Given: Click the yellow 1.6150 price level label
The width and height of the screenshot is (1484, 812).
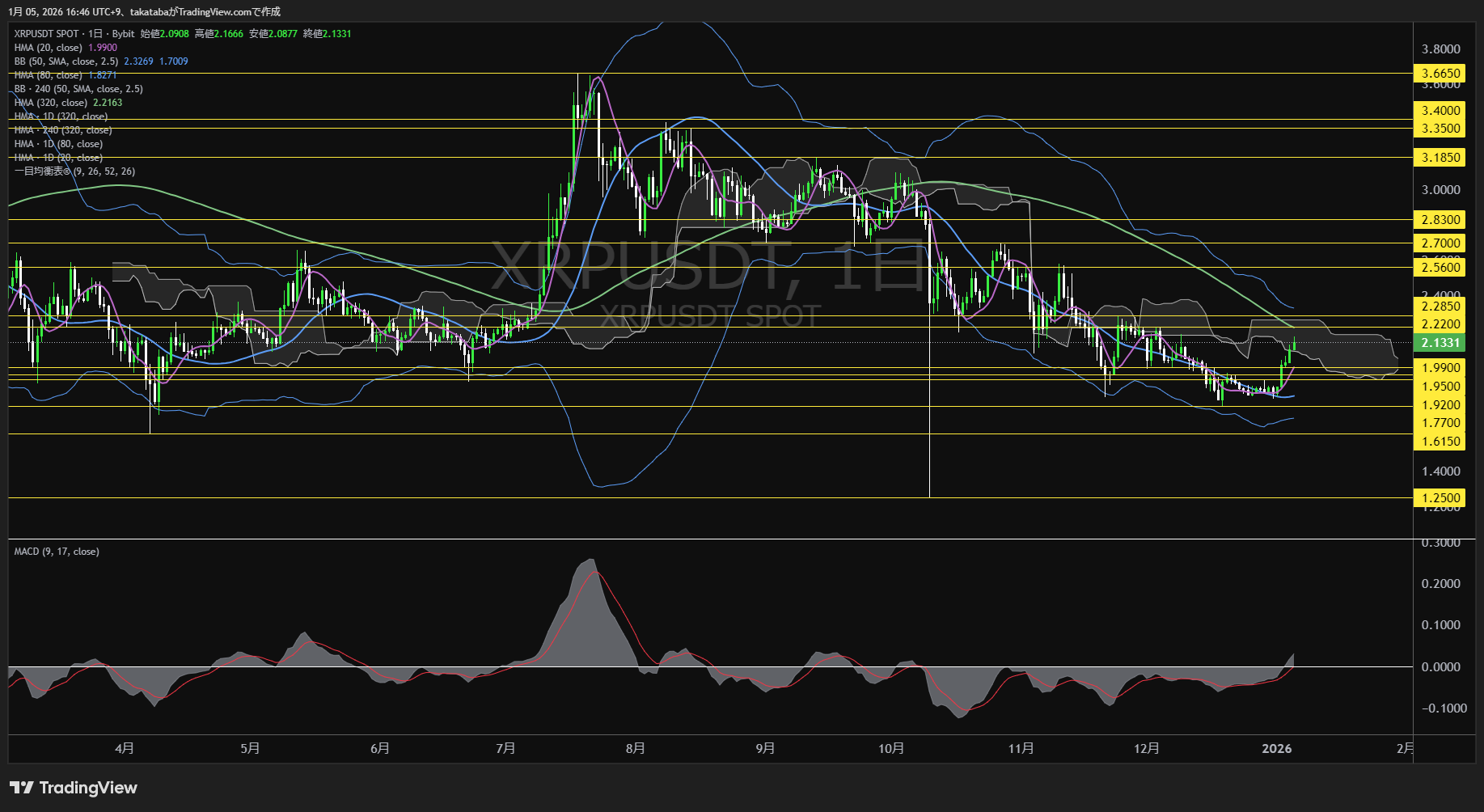Looking at the screenshot, I should click(1441, 441).
